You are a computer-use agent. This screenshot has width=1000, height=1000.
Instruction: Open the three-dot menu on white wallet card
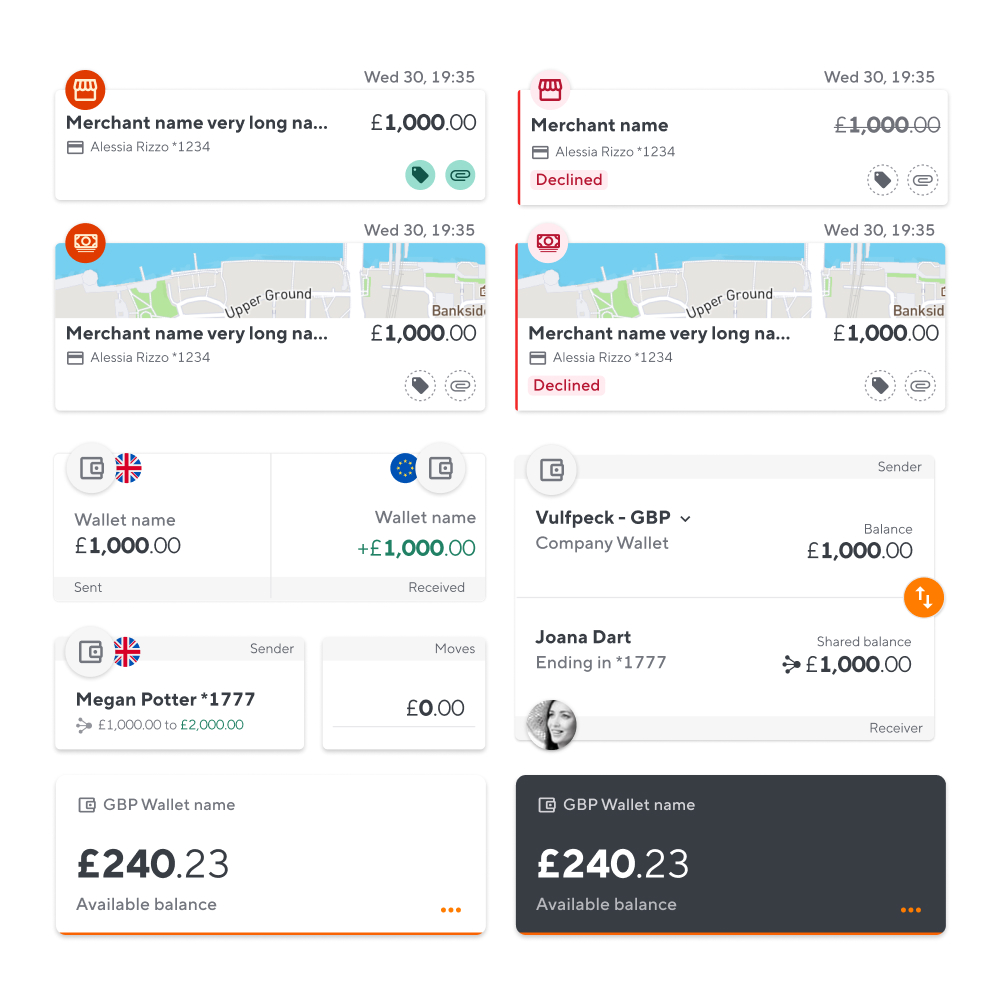point(450,910)
